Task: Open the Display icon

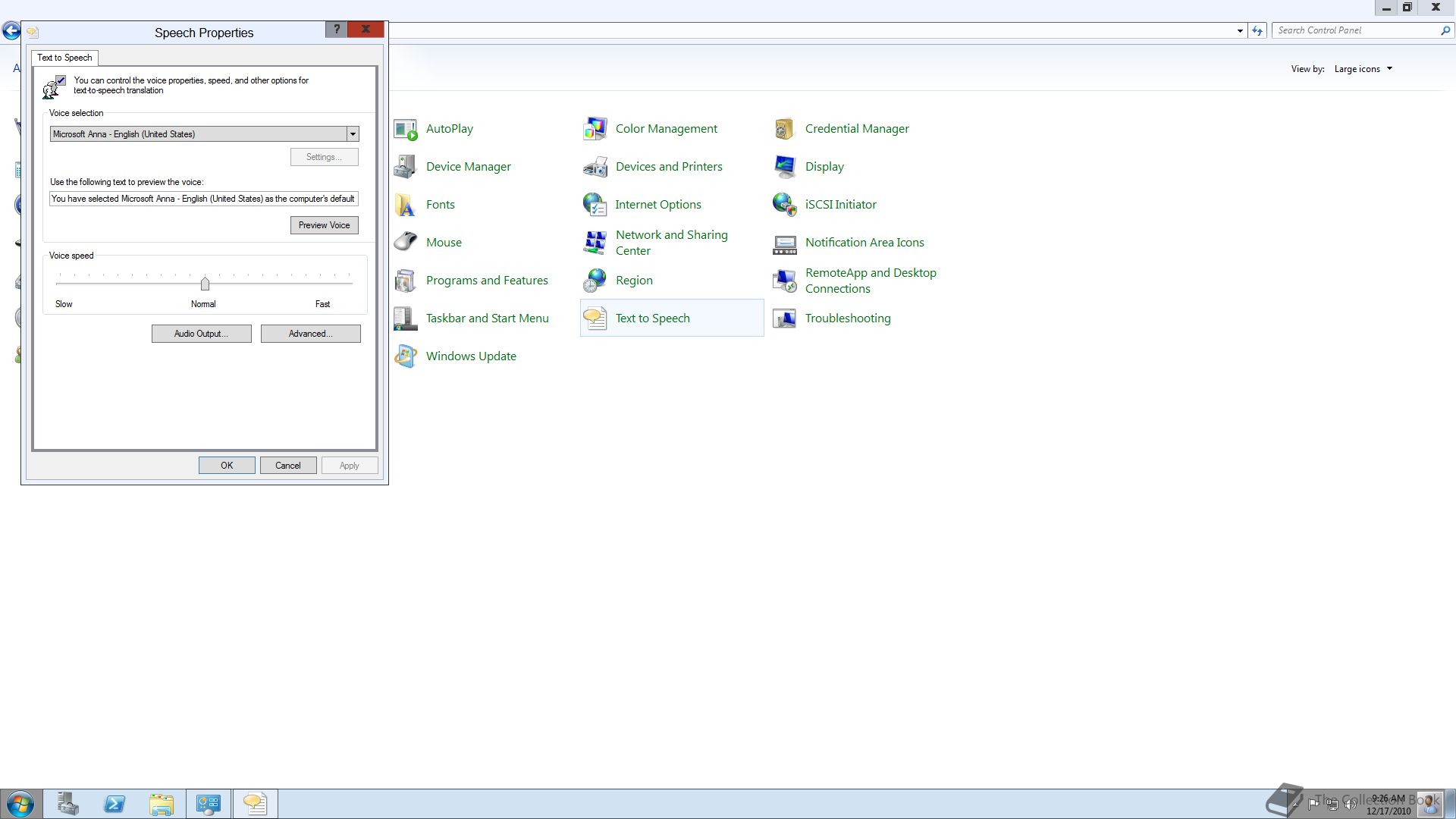Action: 785,167
